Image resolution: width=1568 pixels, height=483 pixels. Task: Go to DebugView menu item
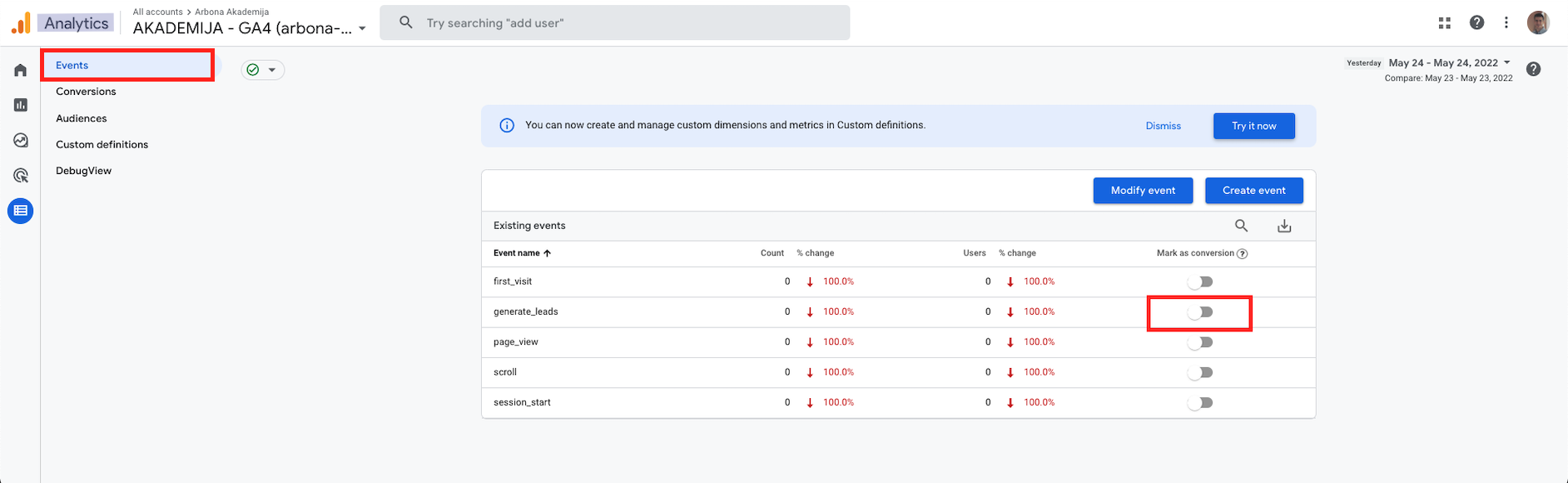click(83, 171)
